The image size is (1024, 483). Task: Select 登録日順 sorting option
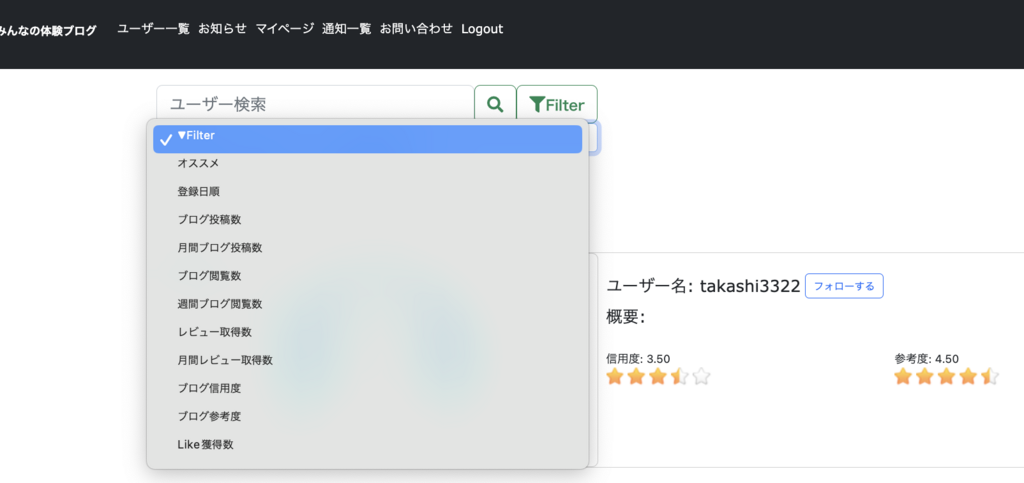coord(198,191)
